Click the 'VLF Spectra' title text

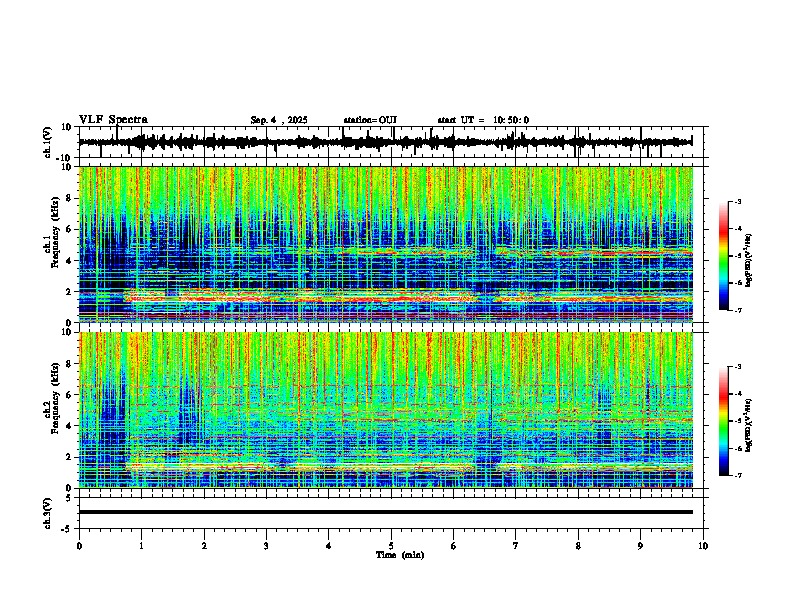[114, 120]
